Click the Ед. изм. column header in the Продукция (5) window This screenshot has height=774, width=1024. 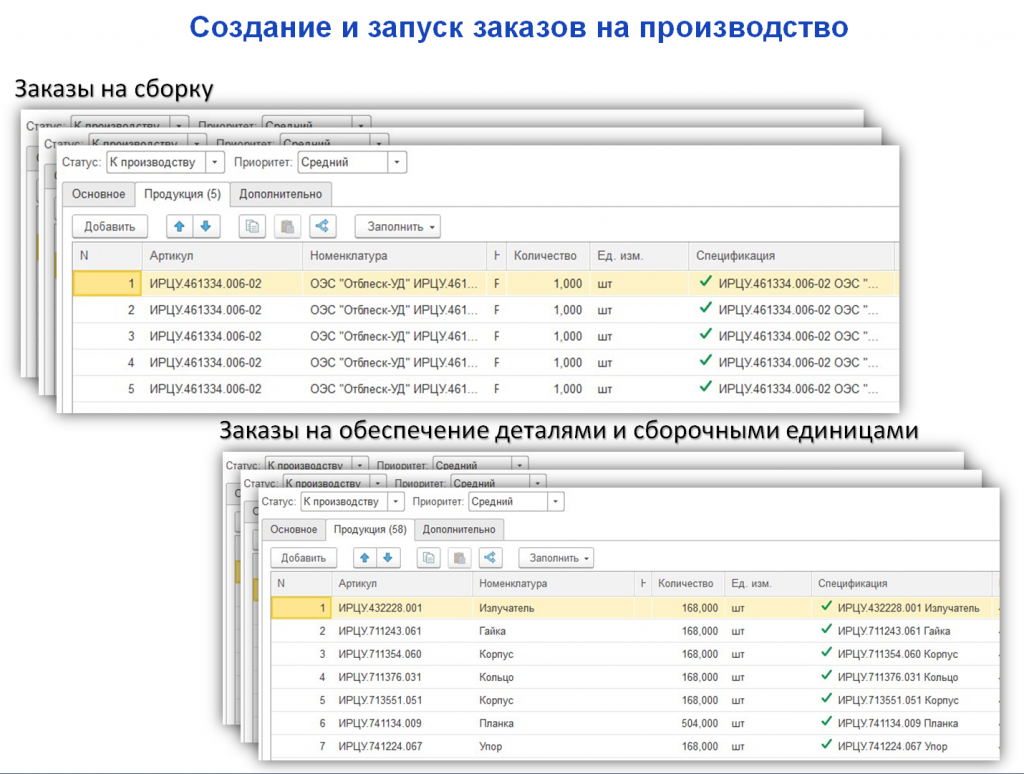639,255
